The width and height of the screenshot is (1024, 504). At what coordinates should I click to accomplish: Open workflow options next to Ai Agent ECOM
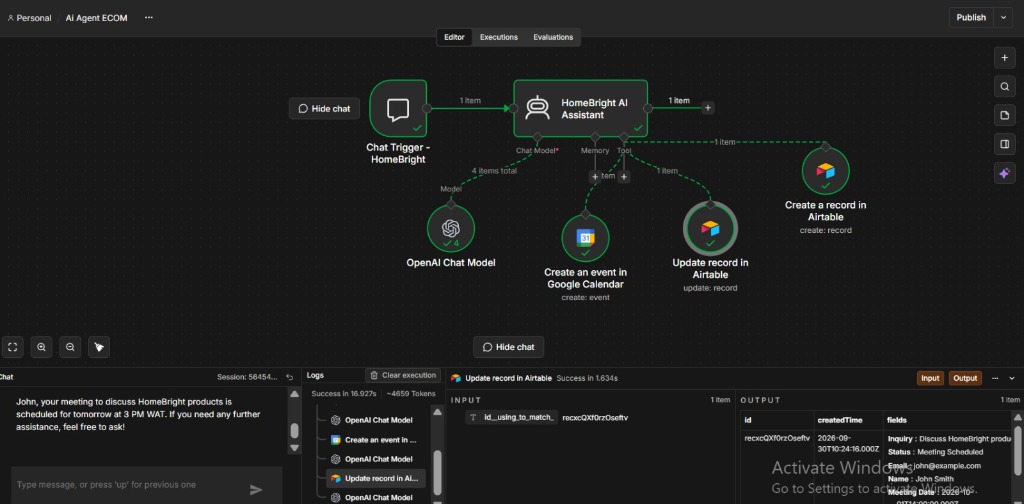tap(149, 18)
